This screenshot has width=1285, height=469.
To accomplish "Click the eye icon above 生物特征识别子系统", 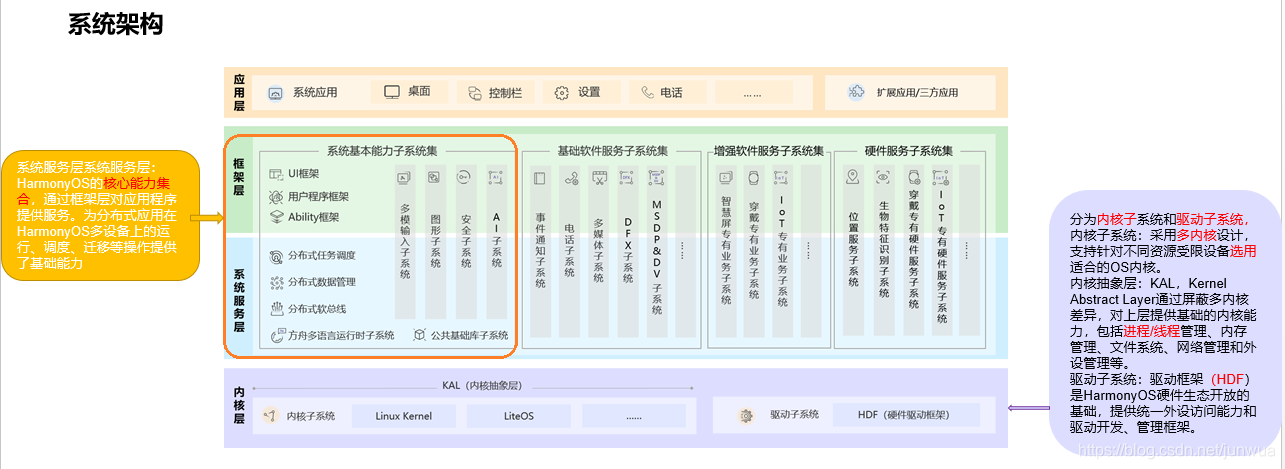I will 883,177.
